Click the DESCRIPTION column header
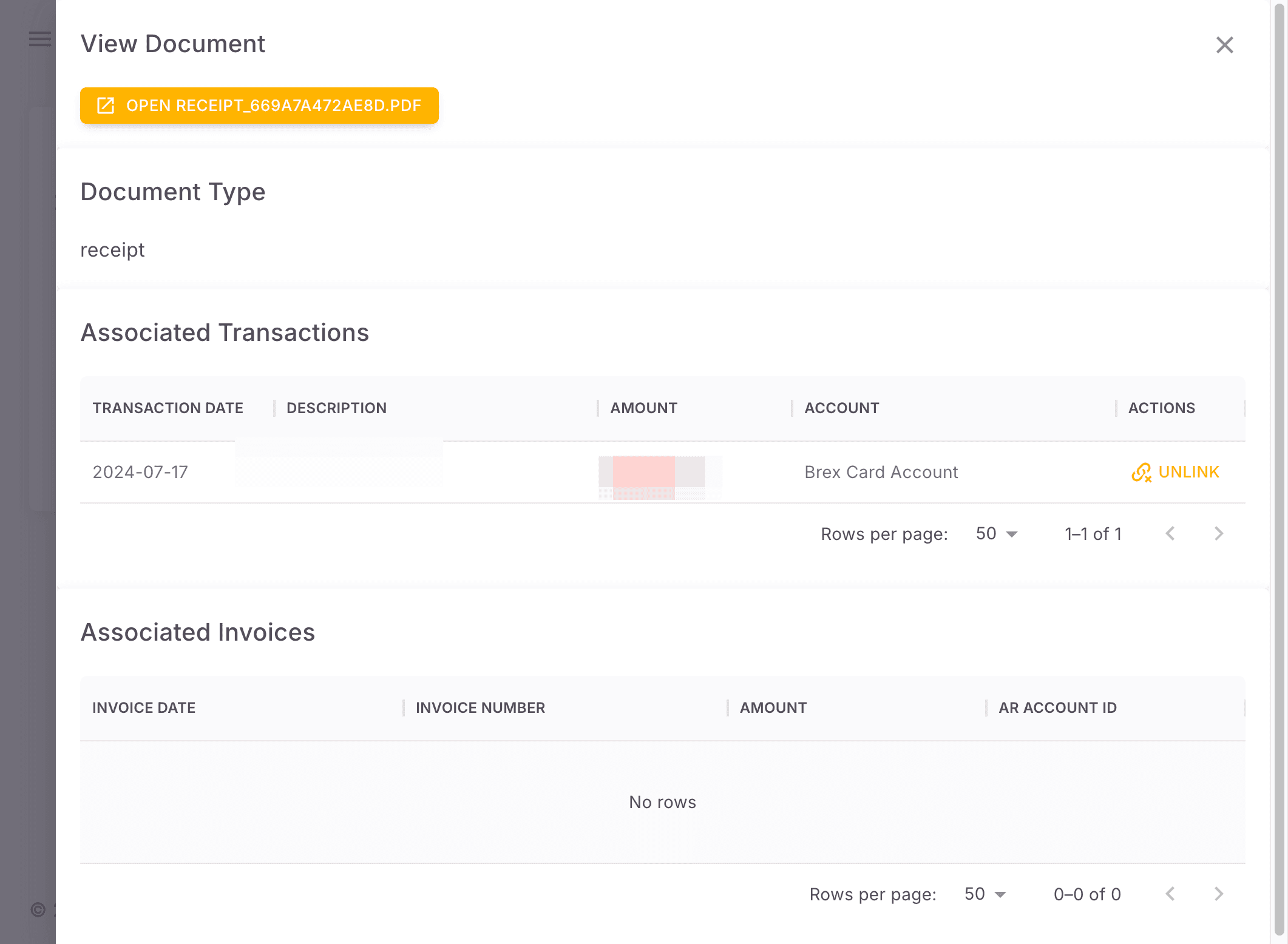Viewport: 1288px width, 944px height. click(x=336, y=408)
